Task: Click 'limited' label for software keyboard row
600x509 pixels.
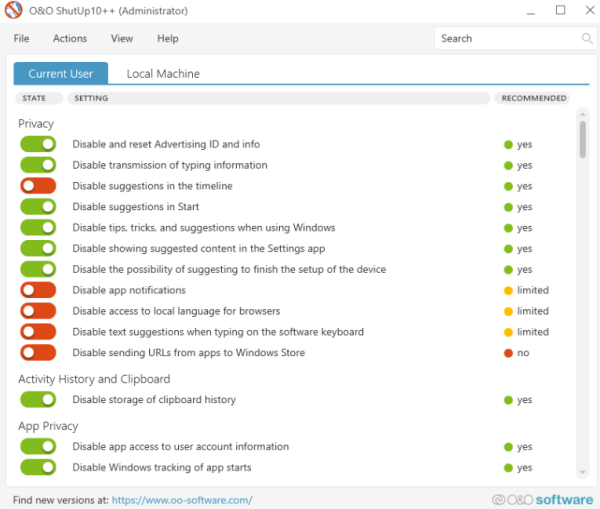Action: (533, 332)
